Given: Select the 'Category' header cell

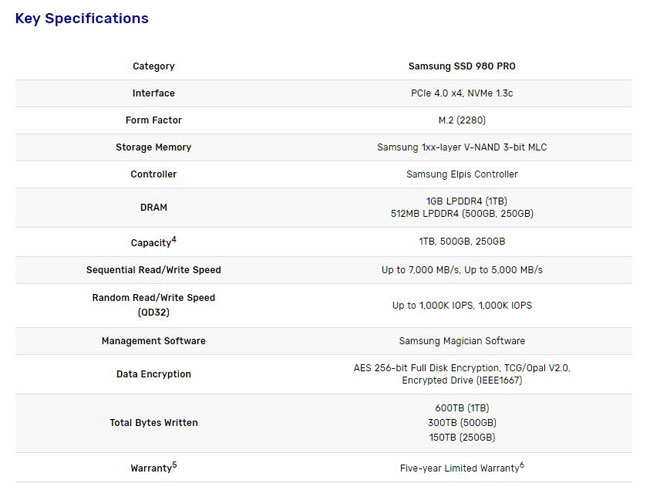Looking at the screenshot, I should click(x=154, y=66).
